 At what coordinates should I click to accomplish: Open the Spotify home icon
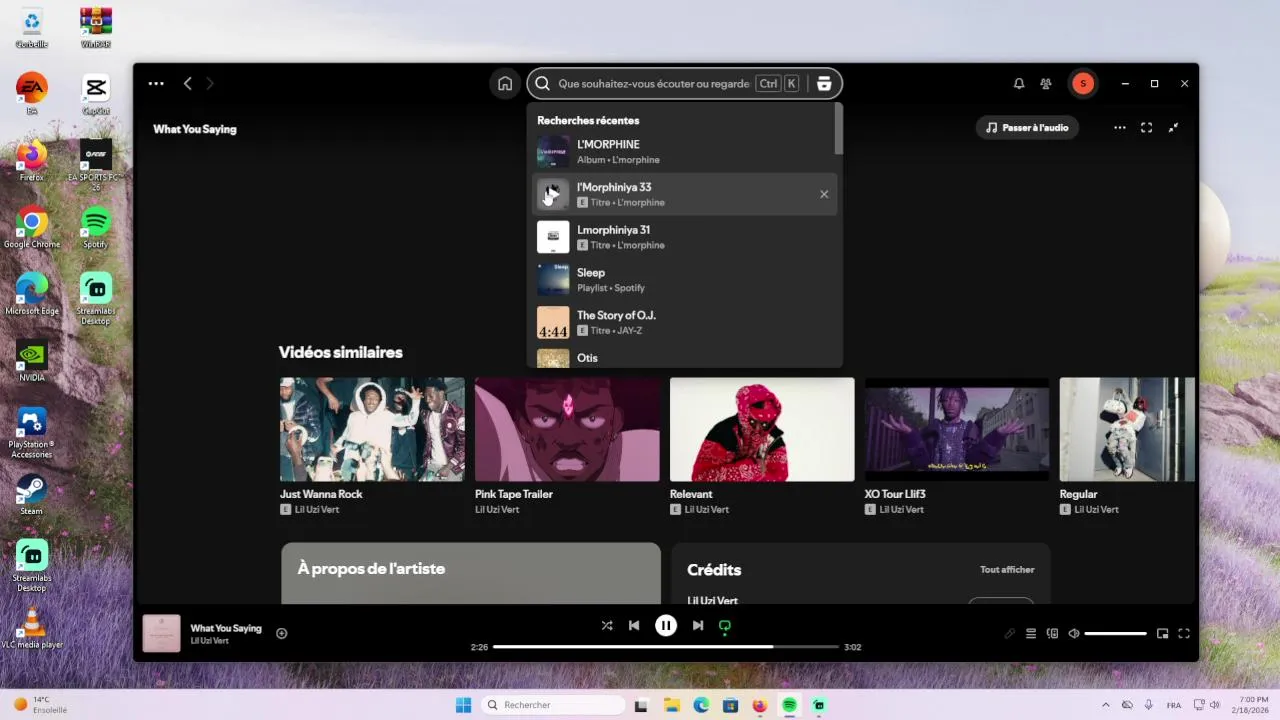[x=505, y=84]
